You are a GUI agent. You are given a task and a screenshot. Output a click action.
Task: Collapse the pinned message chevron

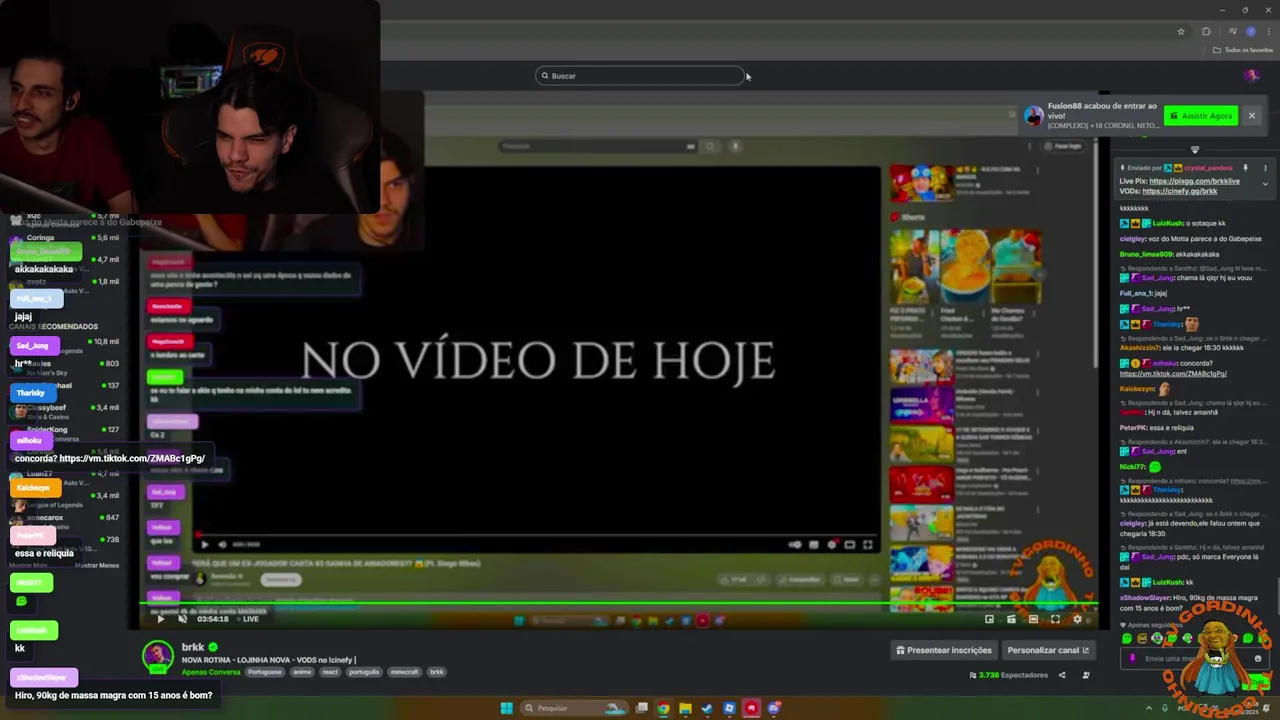coord(1265,184)
